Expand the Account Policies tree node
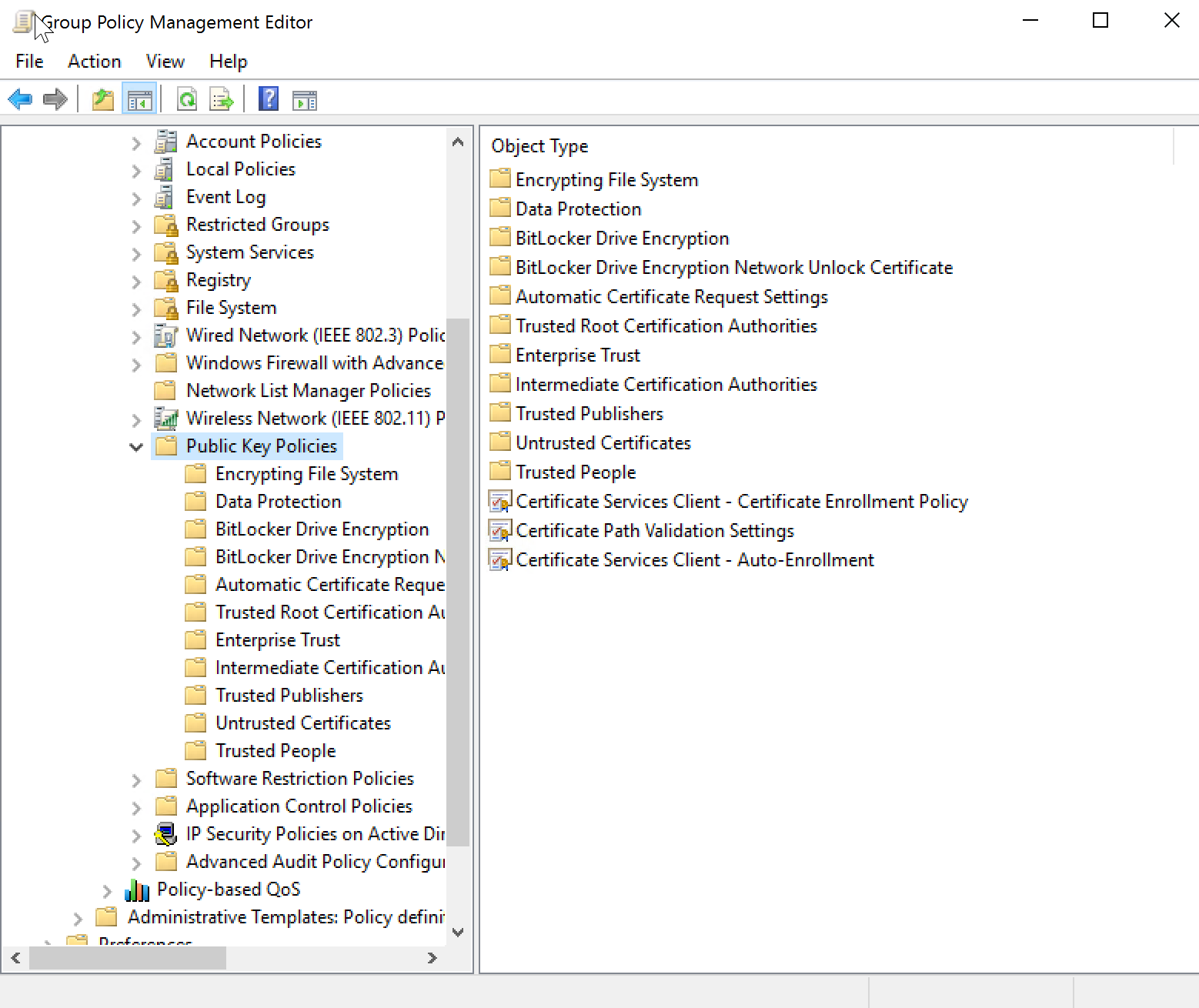1199x1008 pixels. coord(136,142)
